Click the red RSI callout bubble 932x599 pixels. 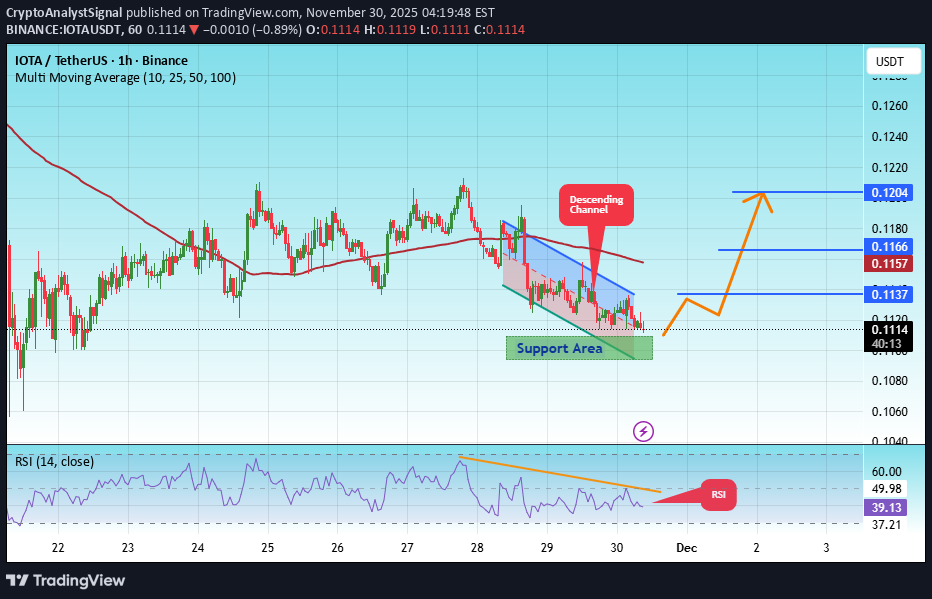coord(717,494)
